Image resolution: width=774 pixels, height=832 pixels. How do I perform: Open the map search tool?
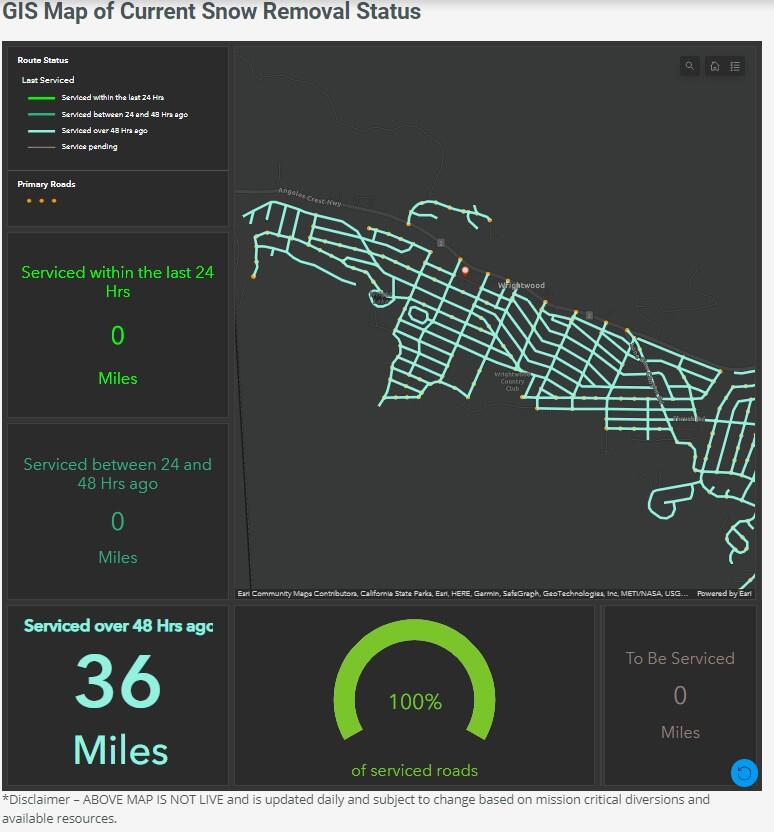point(690,66)
